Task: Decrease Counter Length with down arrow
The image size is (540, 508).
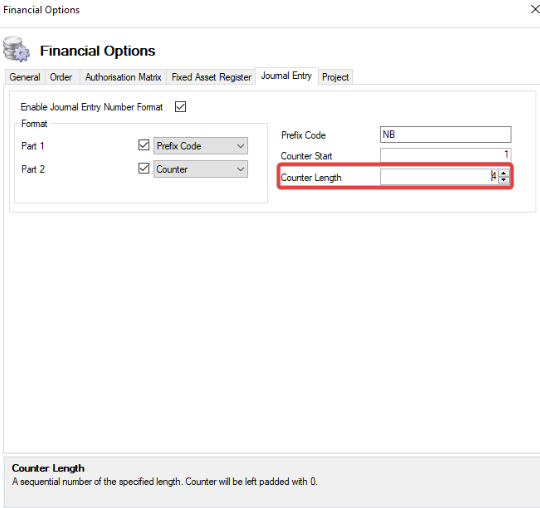Action: coord(504,180)
